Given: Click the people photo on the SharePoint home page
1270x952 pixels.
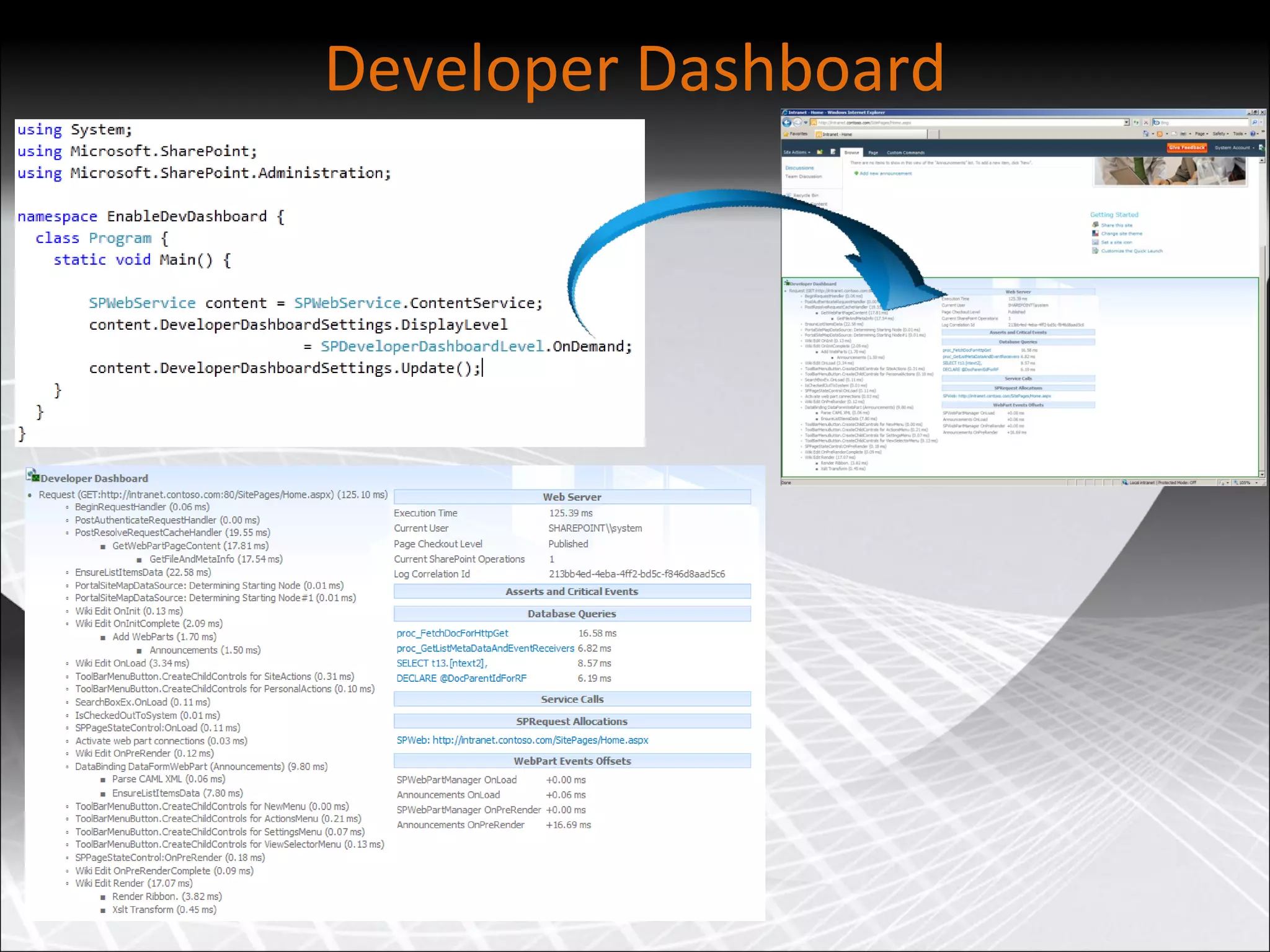Looking at the screenshot, I should click(x=1169, y=171).
